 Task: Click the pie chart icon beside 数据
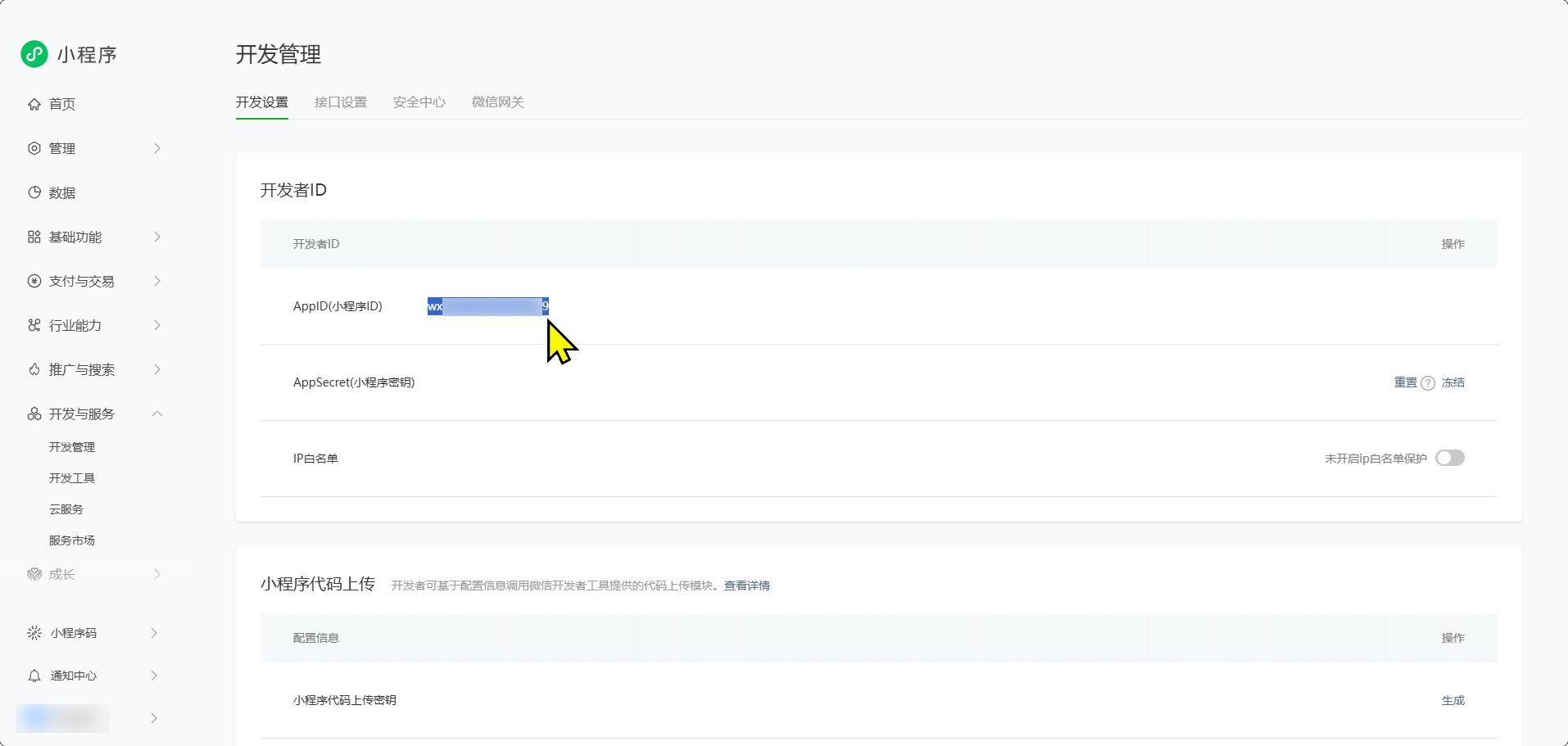[x=34, y=192]
